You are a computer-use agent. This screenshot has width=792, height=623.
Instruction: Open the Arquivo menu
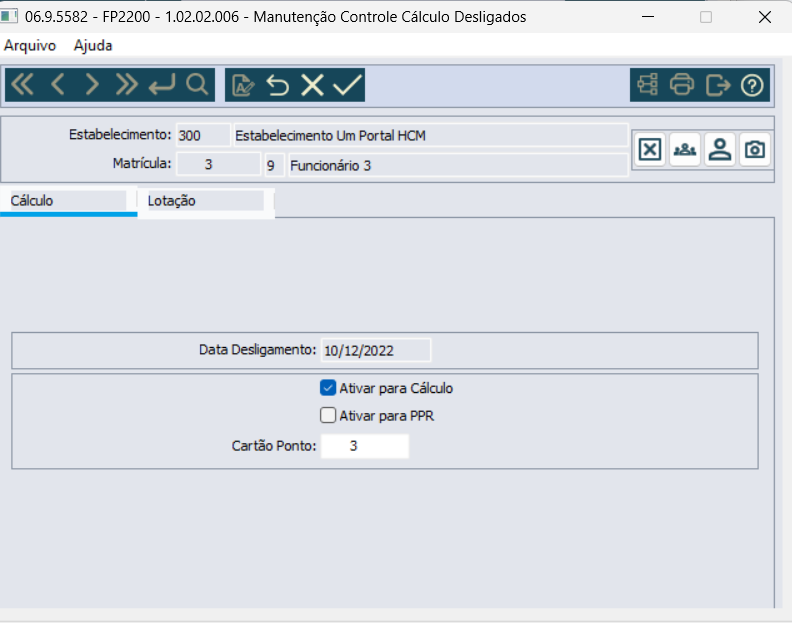(x=30, y=45)
